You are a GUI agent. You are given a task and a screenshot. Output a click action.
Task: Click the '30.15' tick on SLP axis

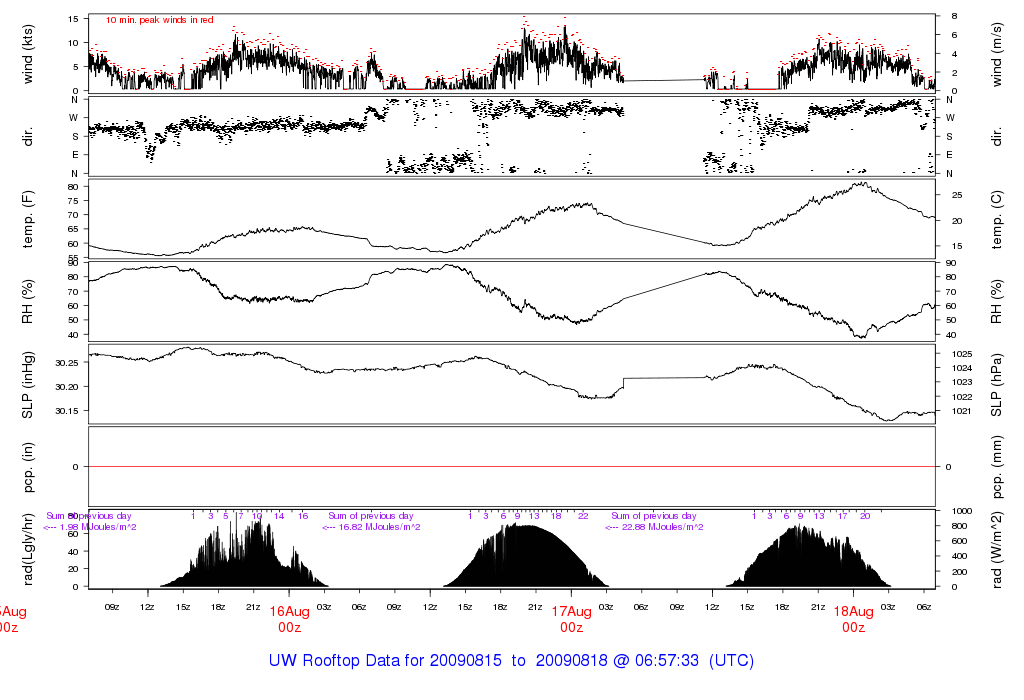67,411
